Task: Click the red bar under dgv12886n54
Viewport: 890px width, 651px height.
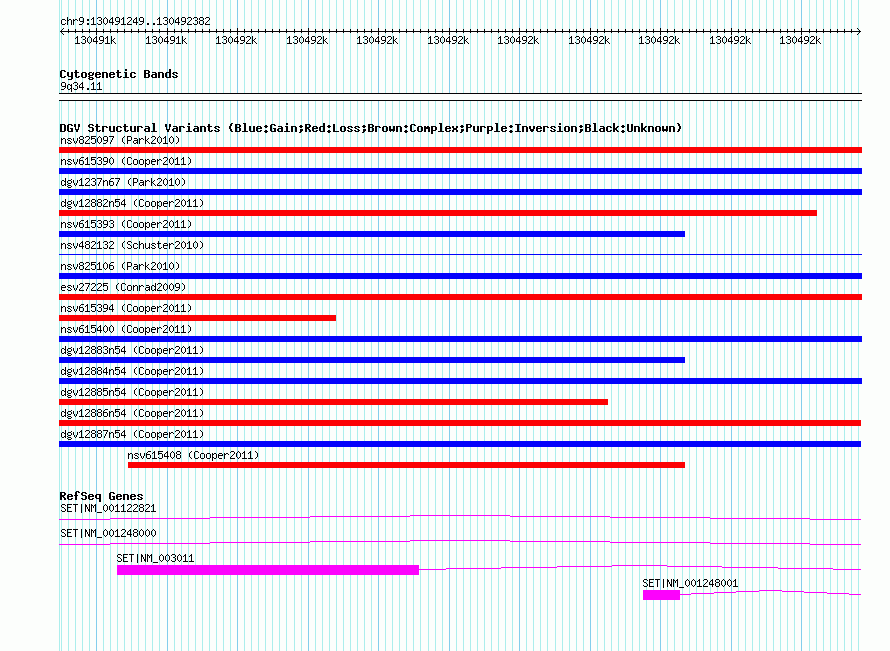Action: coord(460,423)
